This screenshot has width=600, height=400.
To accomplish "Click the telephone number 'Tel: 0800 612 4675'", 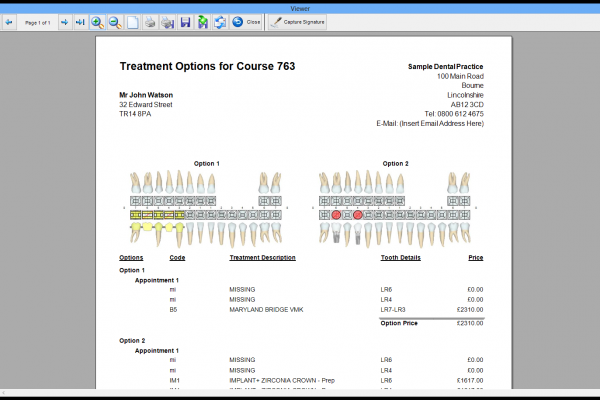I will pyautogui.click(x=454, y=114).
